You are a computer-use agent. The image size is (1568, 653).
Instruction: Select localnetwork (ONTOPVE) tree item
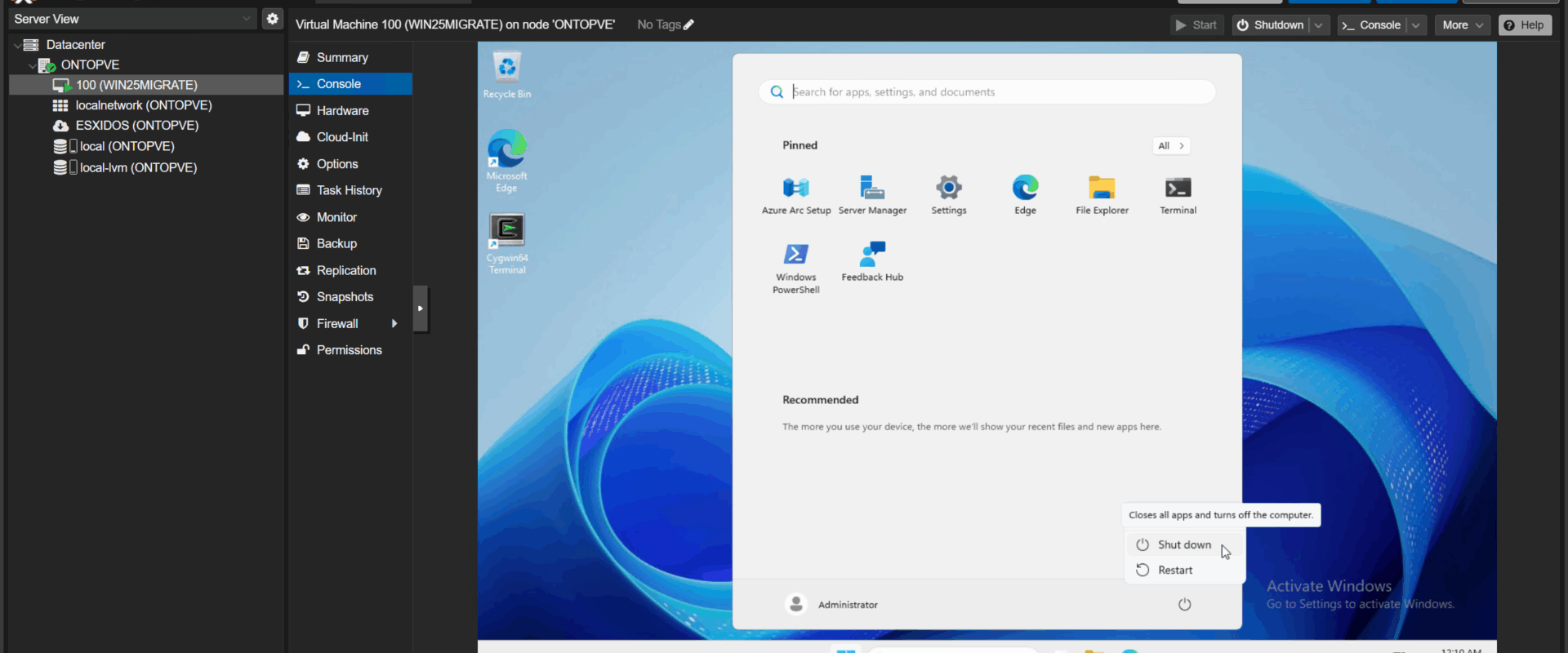(146, 105)
